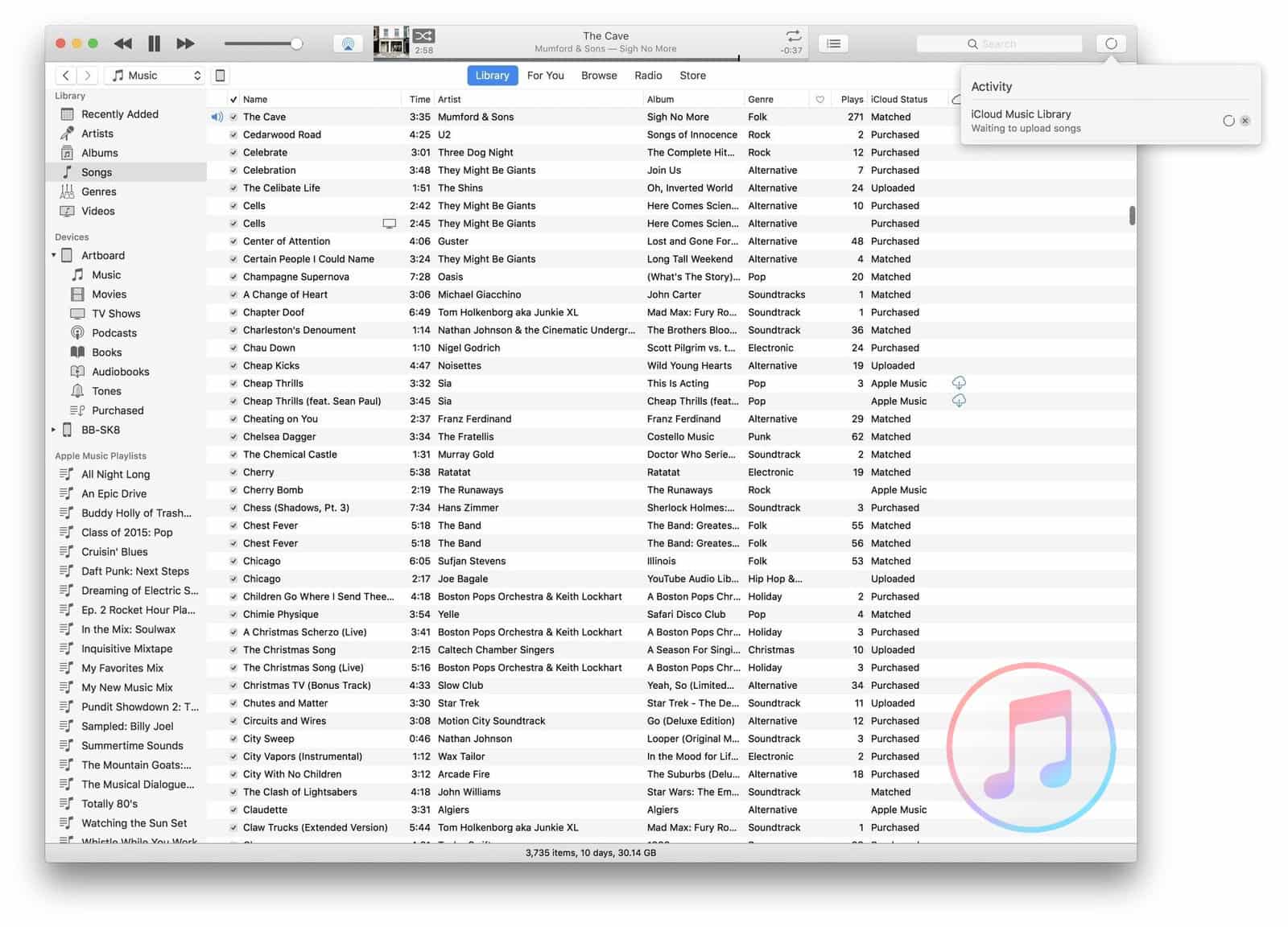
Task: Select Recently Added in the sidebar
Action: pyautogui.click(x=126, y=114)
